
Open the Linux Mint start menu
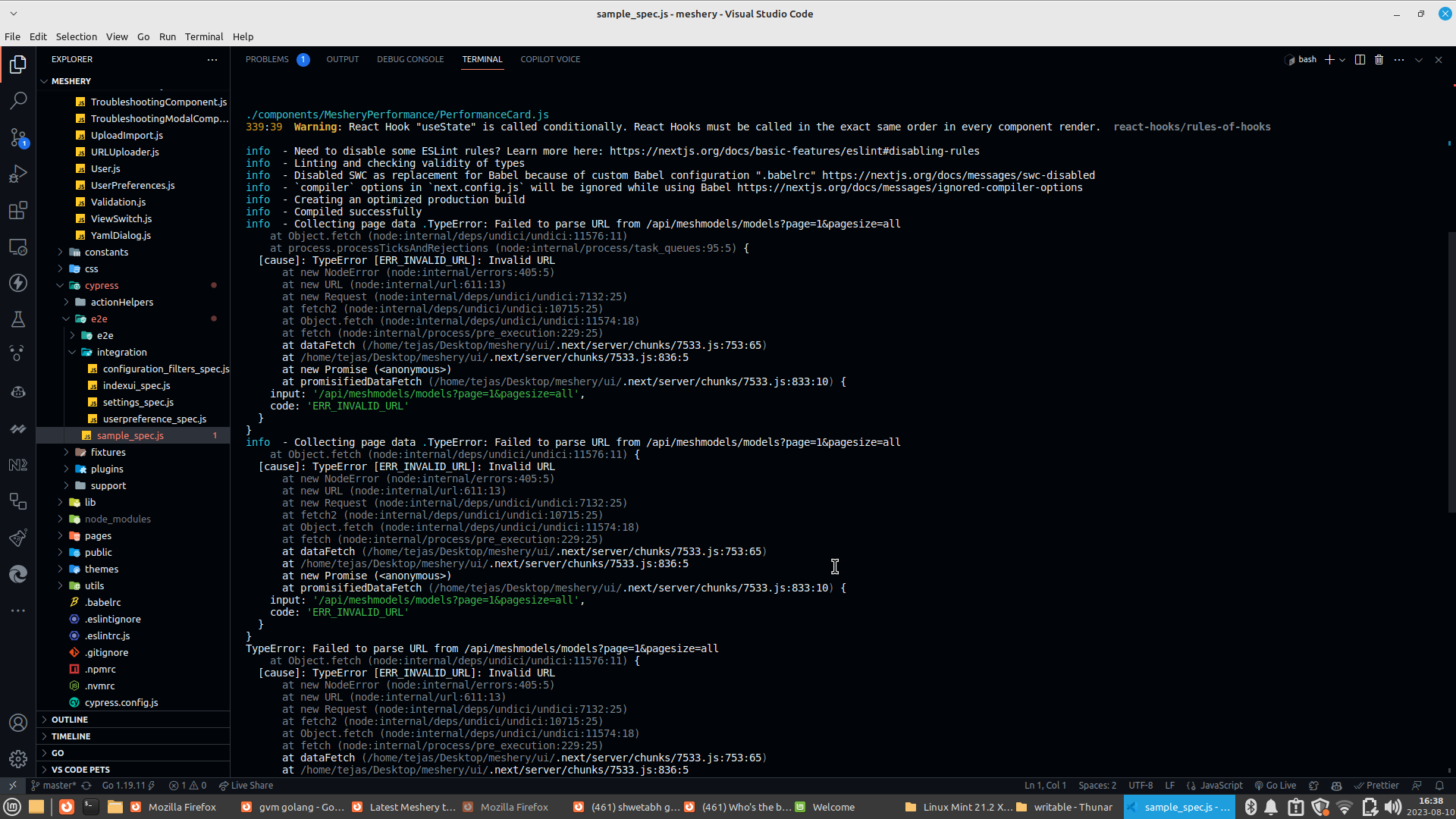pyautogui.click(x=12, y=807)
